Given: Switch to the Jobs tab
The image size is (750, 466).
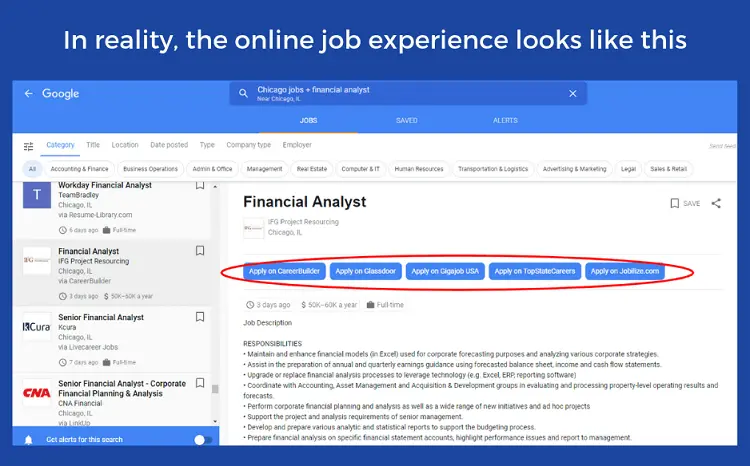Looking at the screenshot, I should coord(309,121).
